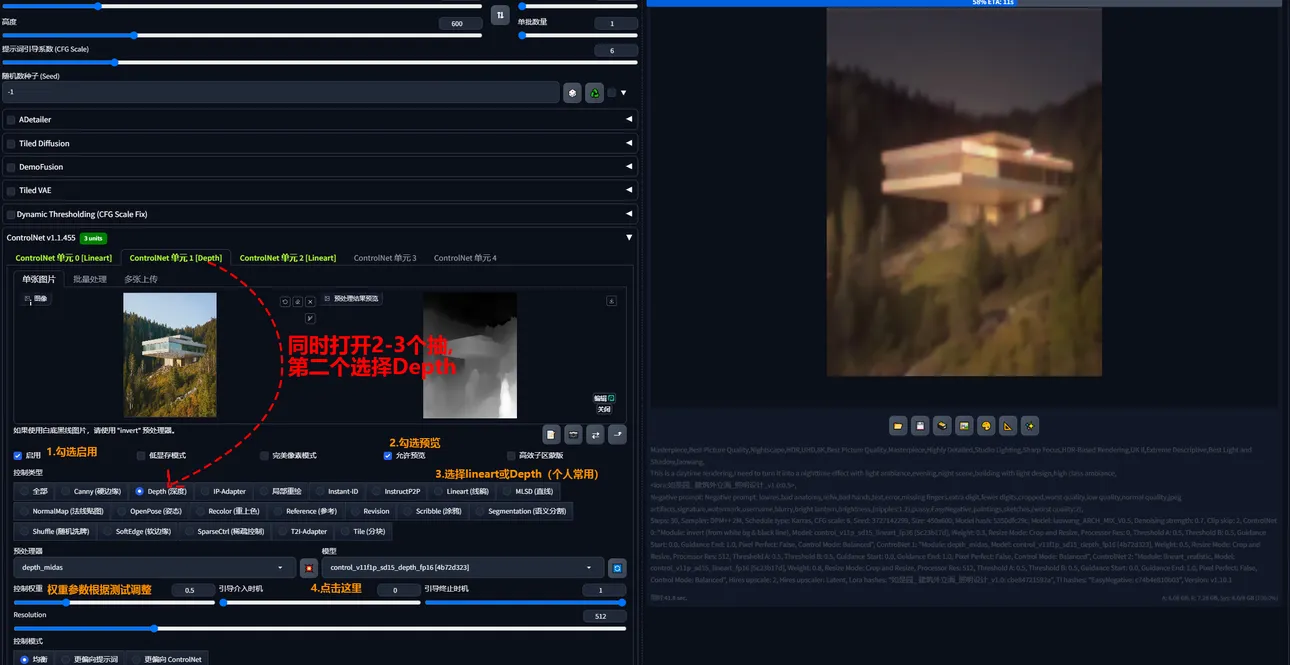Collapse the ControlNet v1.1.455 panel
Screen dimensions: 1290x665
(629, 237)
